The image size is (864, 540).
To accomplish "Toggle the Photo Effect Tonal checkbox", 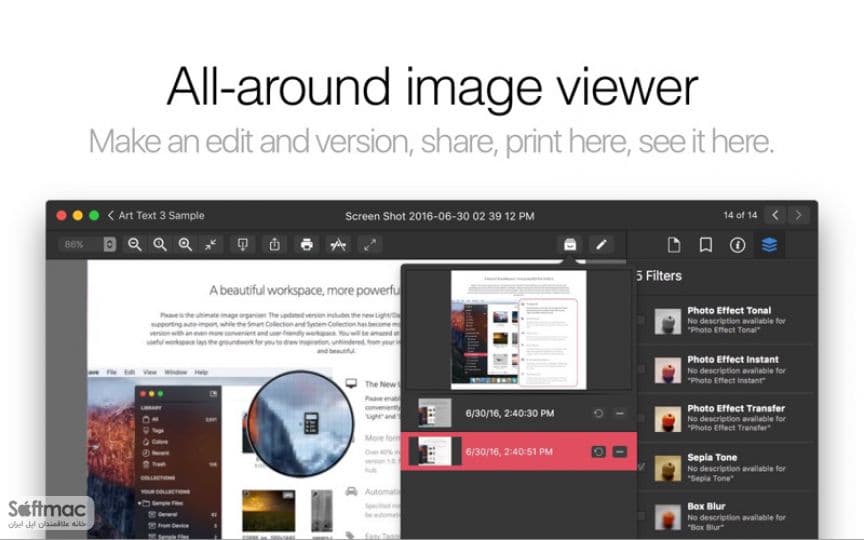I will (x=641, y=320).
